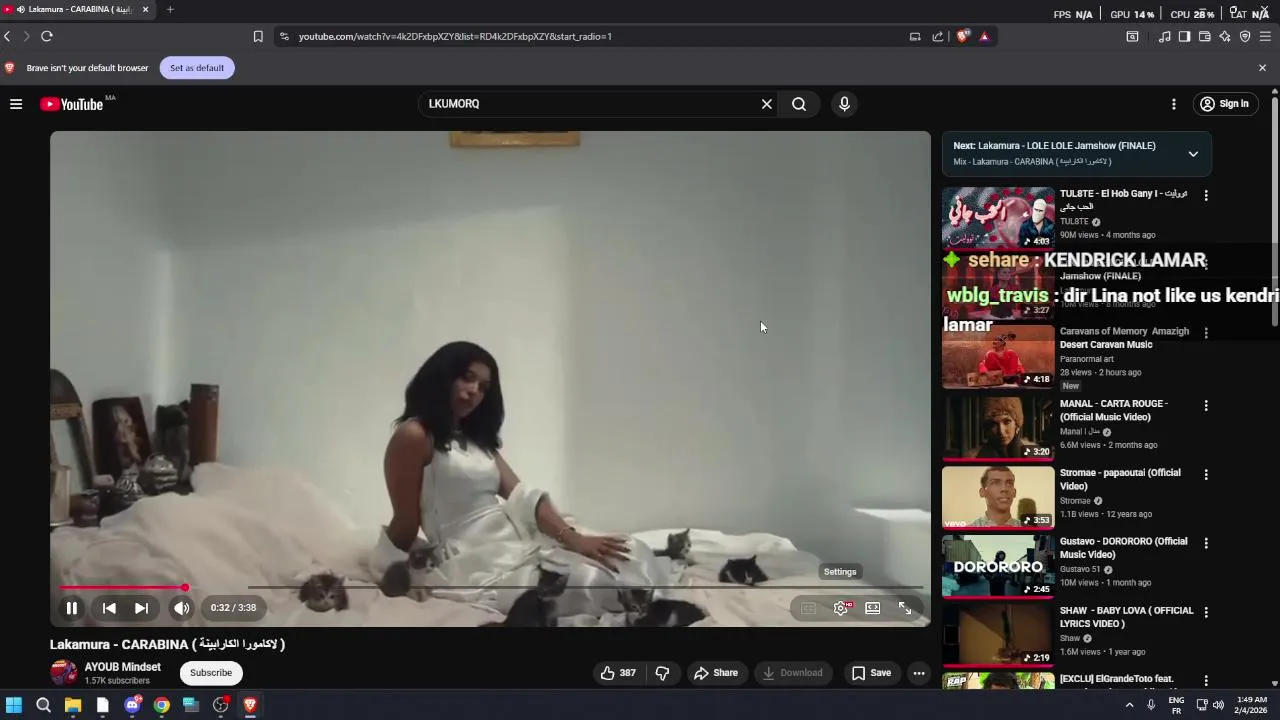Open the Windows Start menu

14,705
